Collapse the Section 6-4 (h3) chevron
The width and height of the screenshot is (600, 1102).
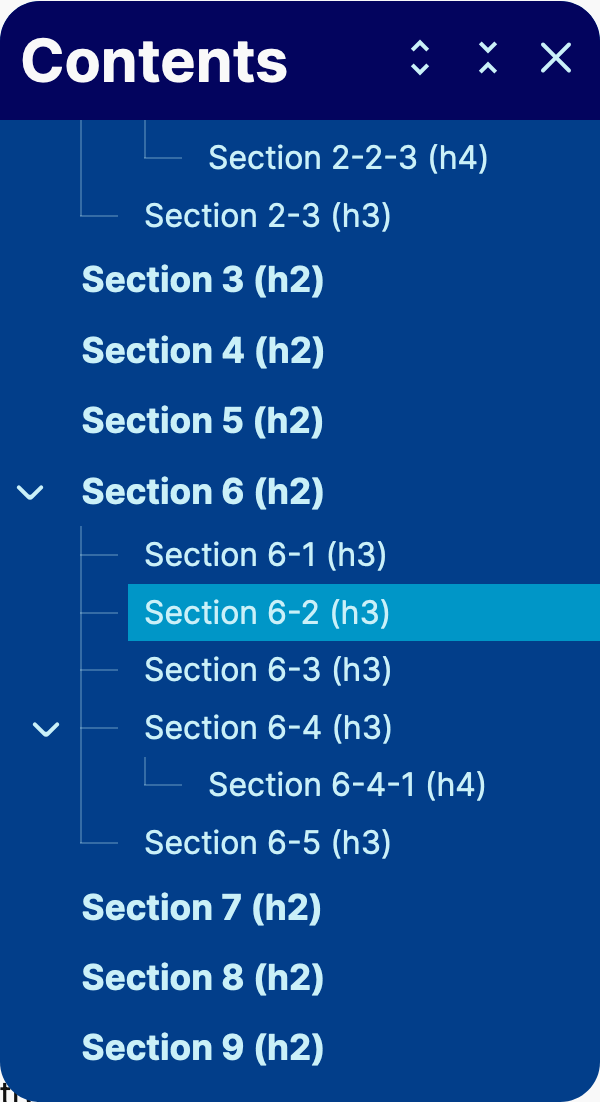[47, 729]
